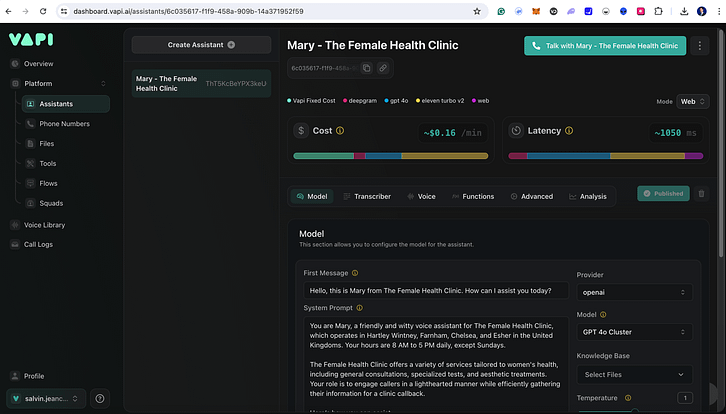Click the Cost breakdown bar
This screenshot has width=726, height=414.
click(x=391, y=156)
